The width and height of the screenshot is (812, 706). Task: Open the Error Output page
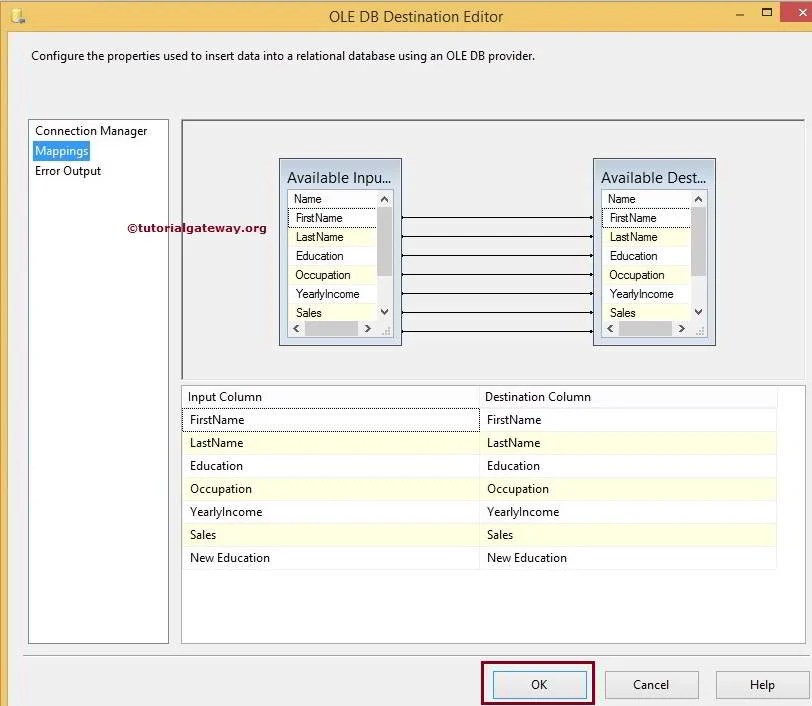pos(67,170)
